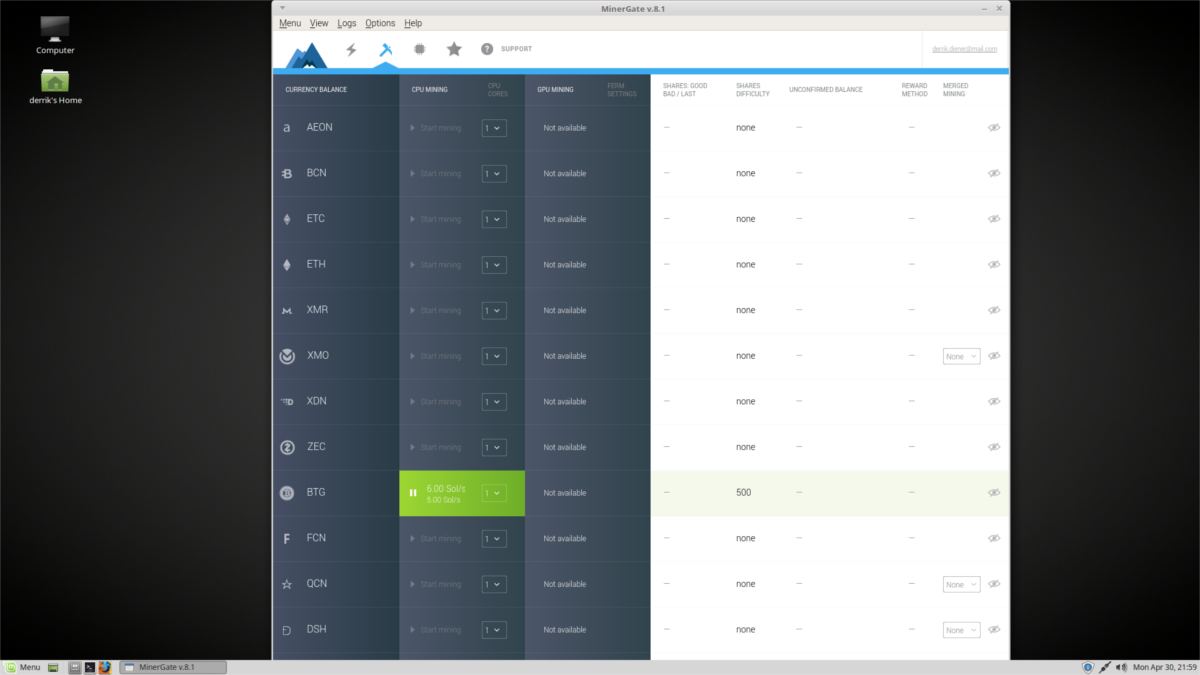Open the Logs menu
The image size is (1200, 675).
[347, 23]
